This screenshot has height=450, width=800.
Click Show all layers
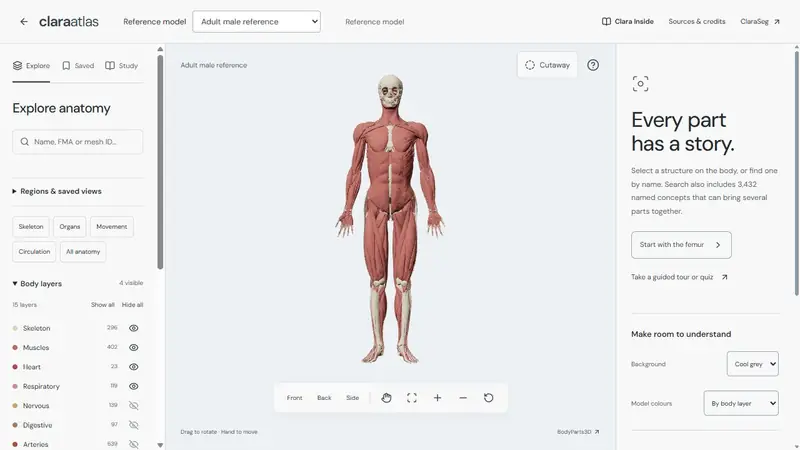click(x=103, y=305)
